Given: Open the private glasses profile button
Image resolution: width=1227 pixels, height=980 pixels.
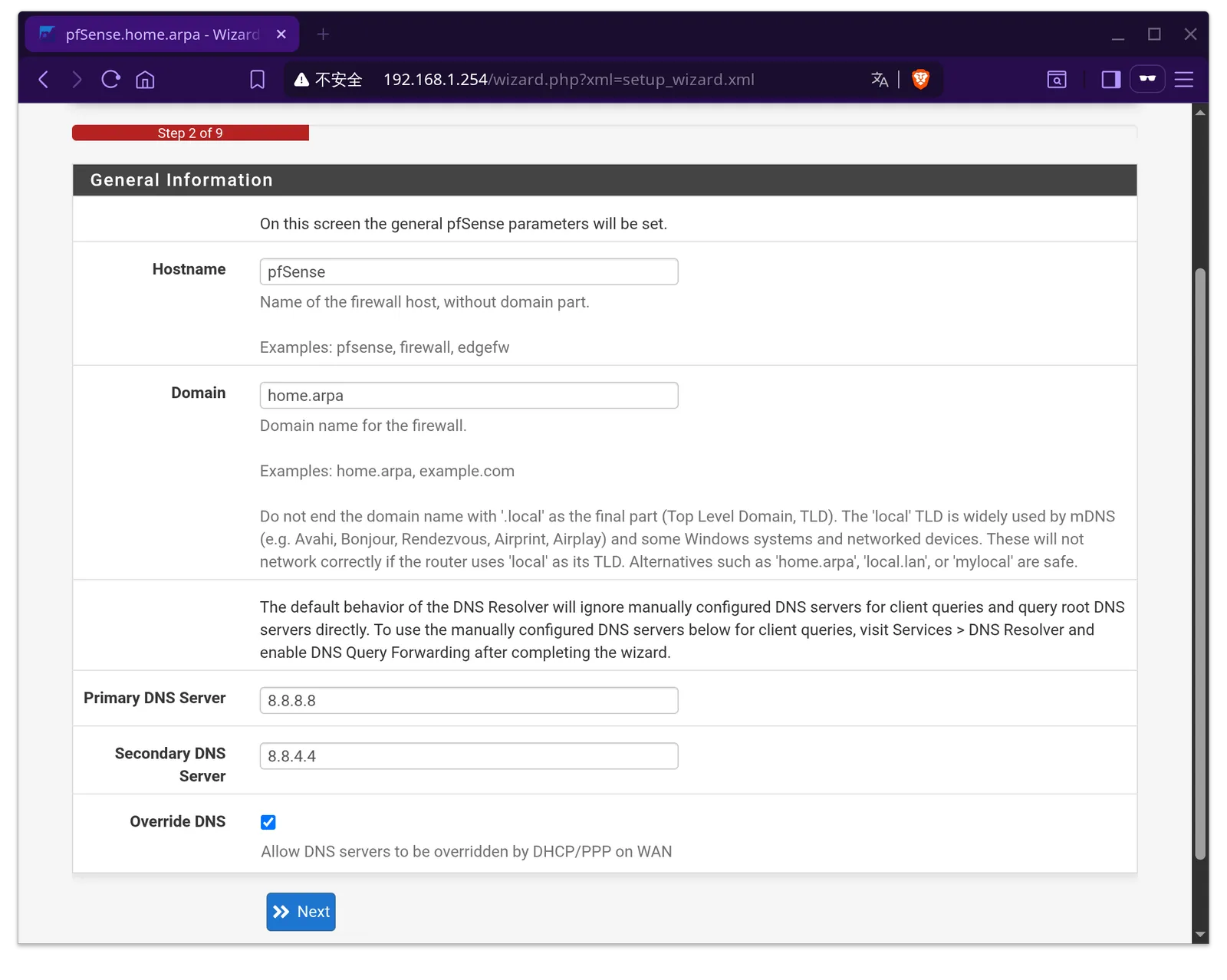Looking at the screenshot, I should [x=1147, y=79].
